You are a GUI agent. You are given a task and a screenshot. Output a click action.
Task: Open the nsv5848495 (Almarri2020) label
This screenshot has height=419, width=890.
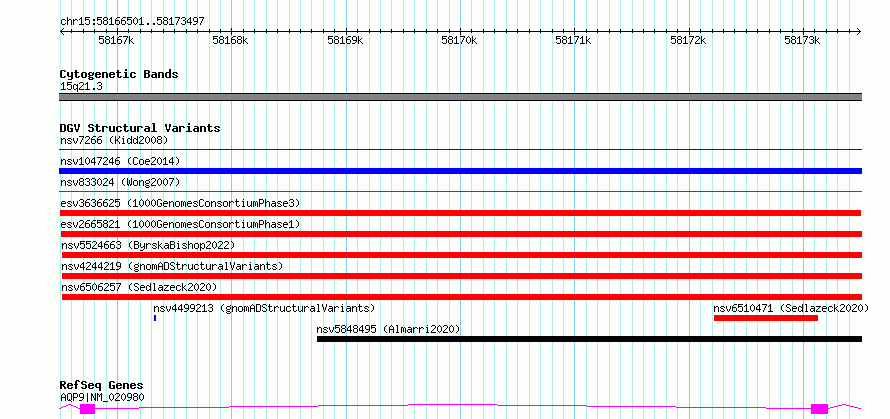(x=388, y=329)
